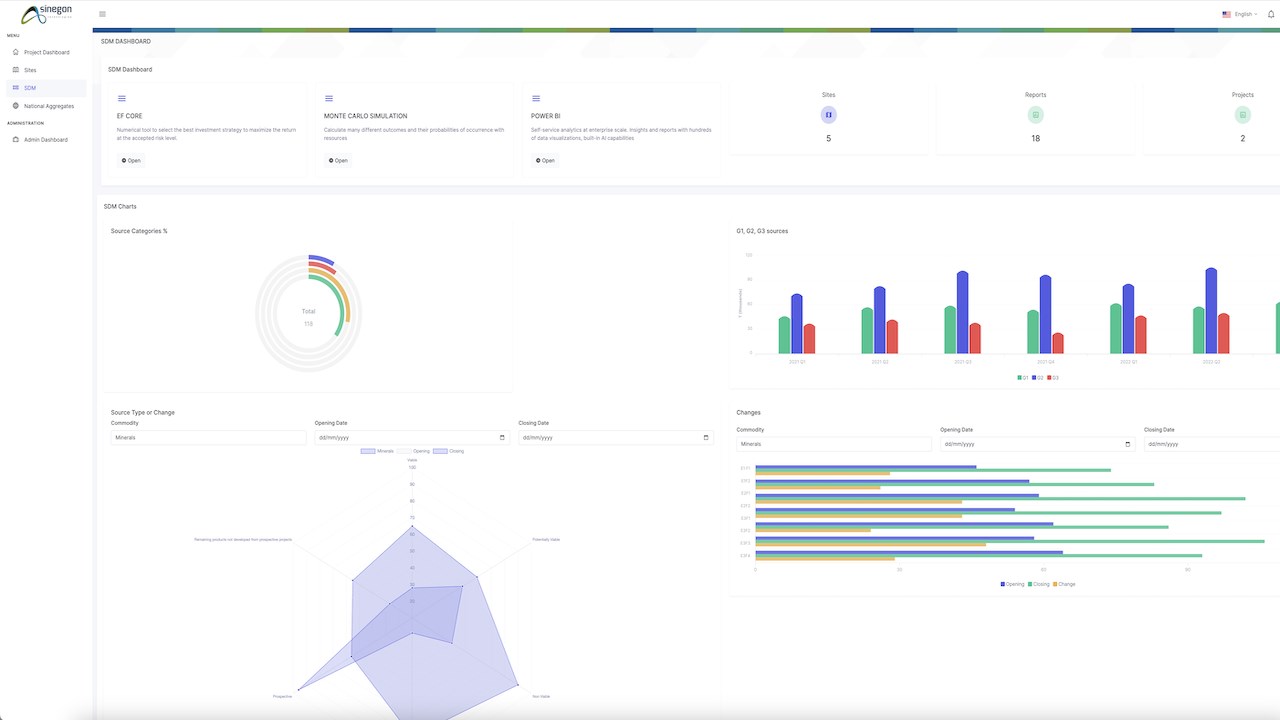Viewport: 1280px width, 720px height.
Task: Click the sinegon logo
Action: [47, 14]
